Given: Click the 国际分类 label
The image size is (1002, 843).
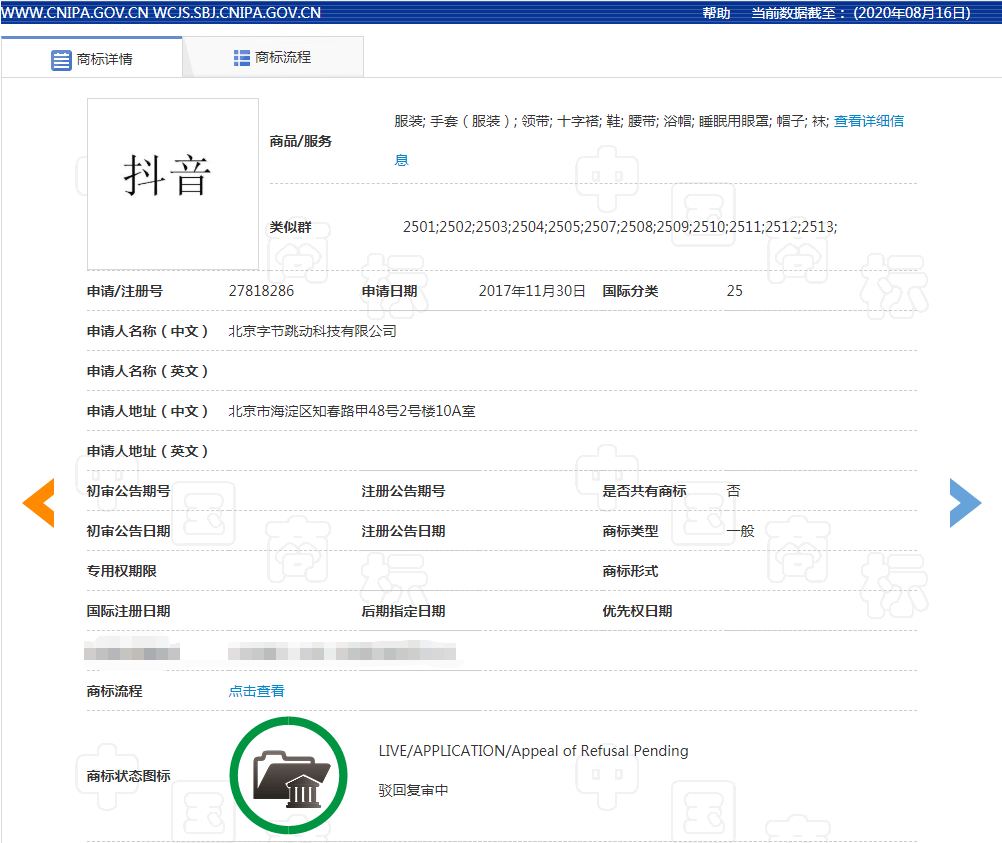Looking at the screenshot, I should (630, 291).
